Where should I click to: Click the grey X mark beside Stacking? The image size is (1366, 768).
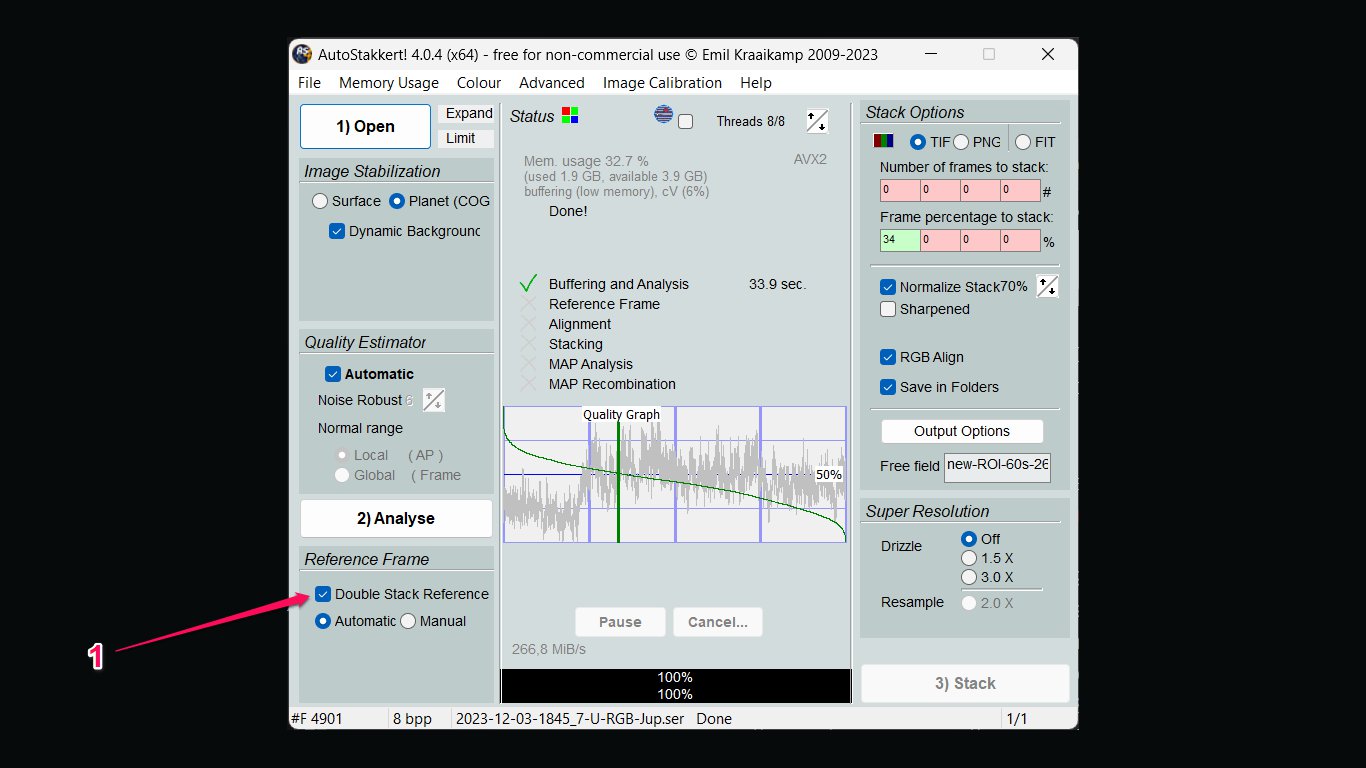click(529, 344)
